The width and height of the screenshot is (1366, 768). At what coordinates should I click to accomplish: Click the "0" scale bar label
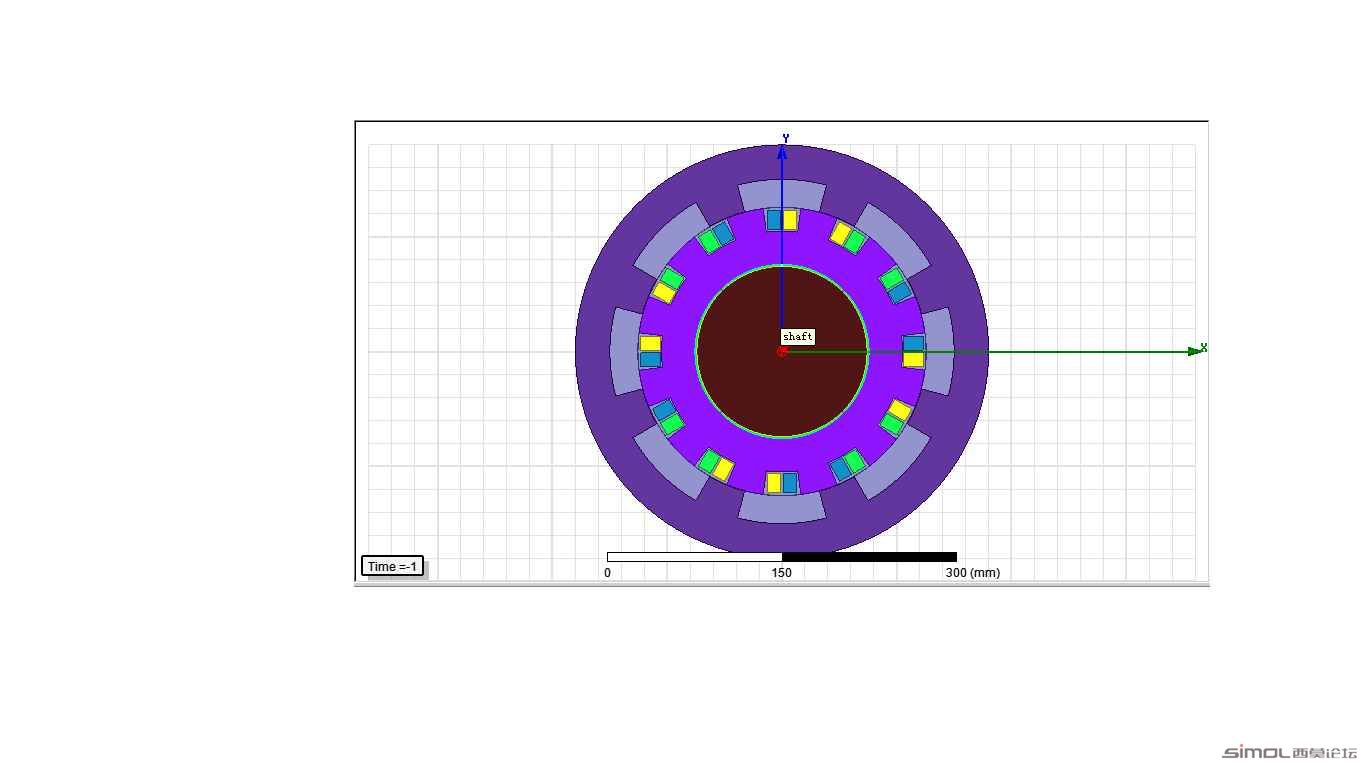607,573
